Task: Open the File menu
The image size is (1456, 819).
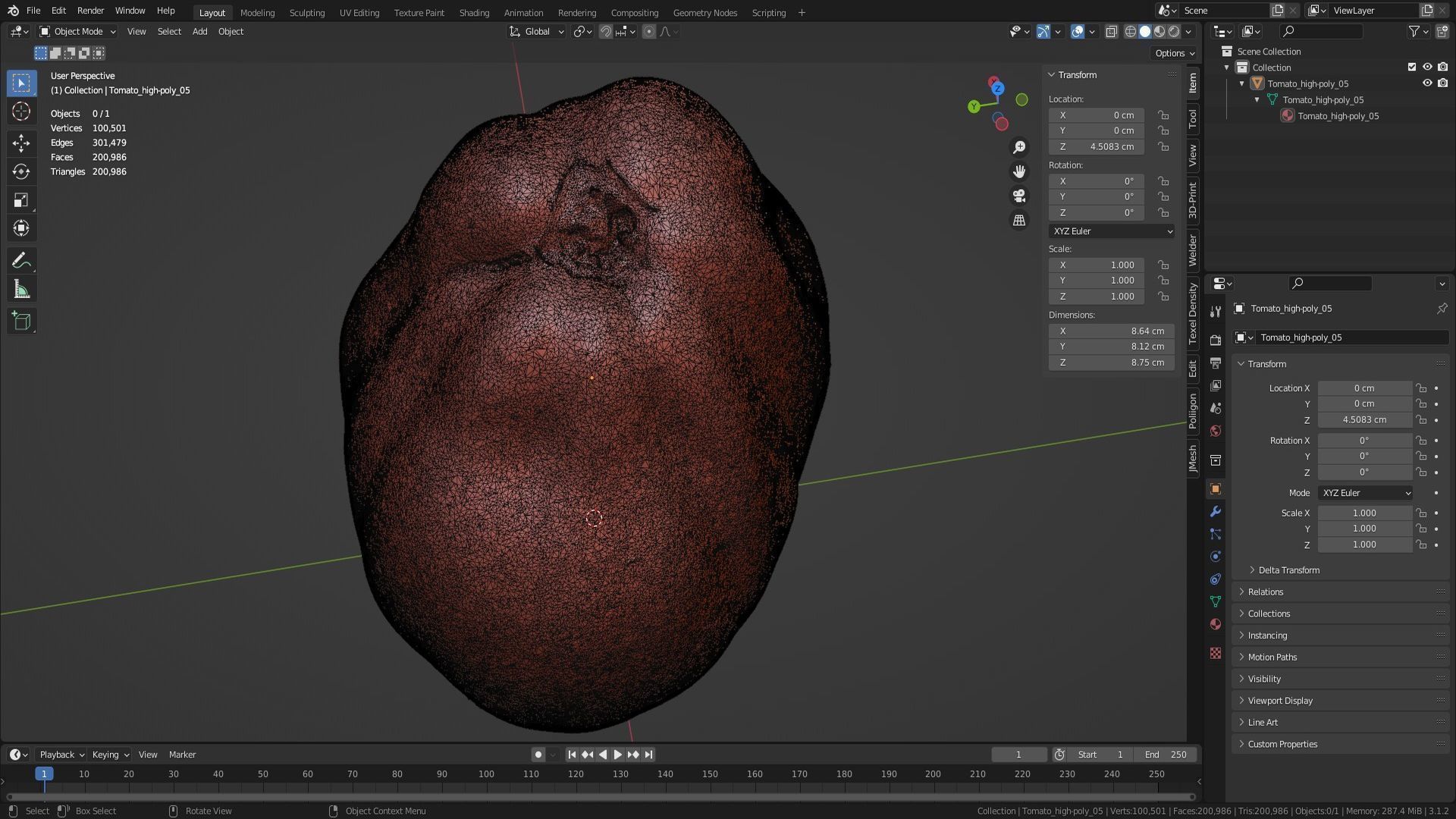Action: tap(33, 11)
